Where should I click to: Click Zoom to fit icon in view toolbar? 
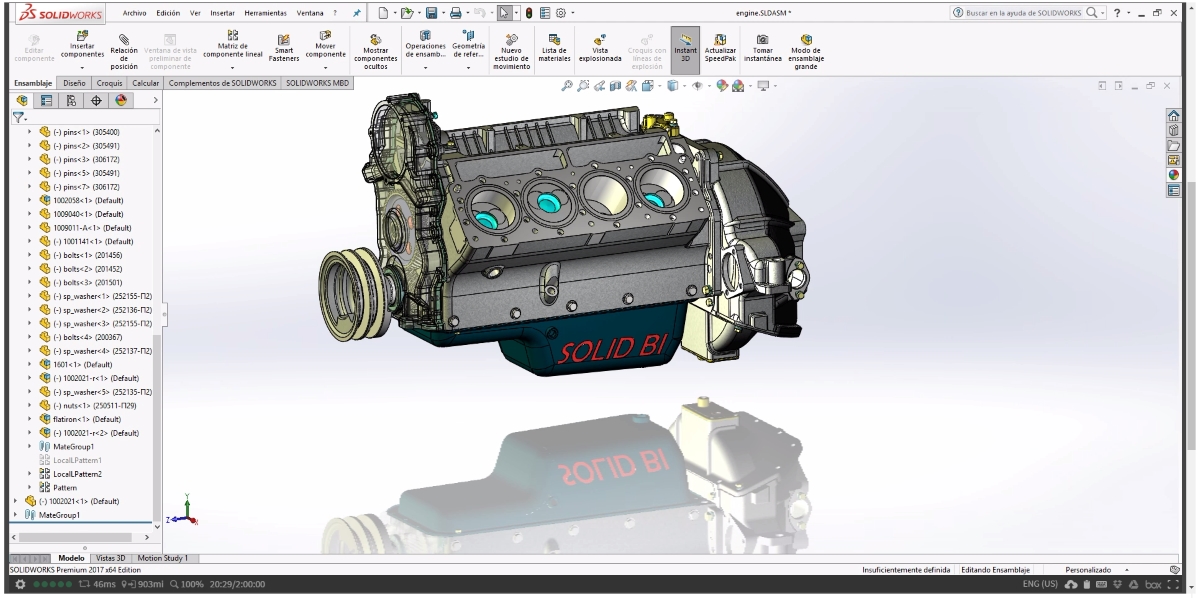click(x=567, y=86)
